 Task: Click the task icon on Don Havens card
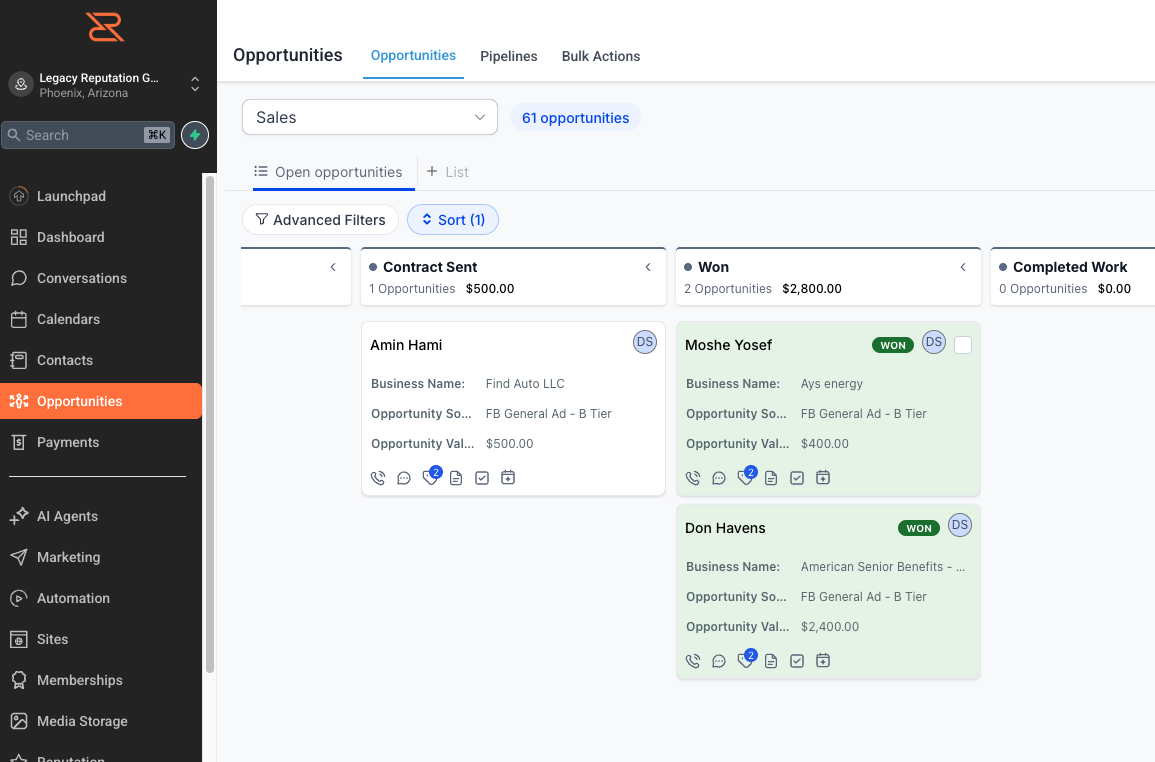pyautogui.click(x=797, y=661)
